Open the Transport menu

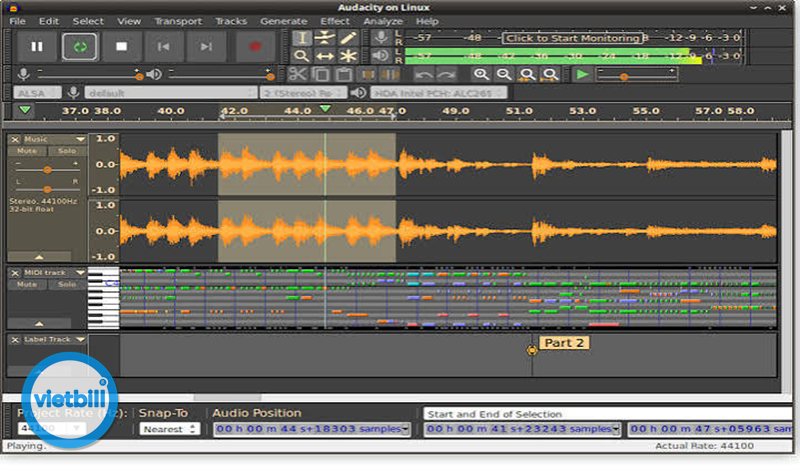click(178, 21)
